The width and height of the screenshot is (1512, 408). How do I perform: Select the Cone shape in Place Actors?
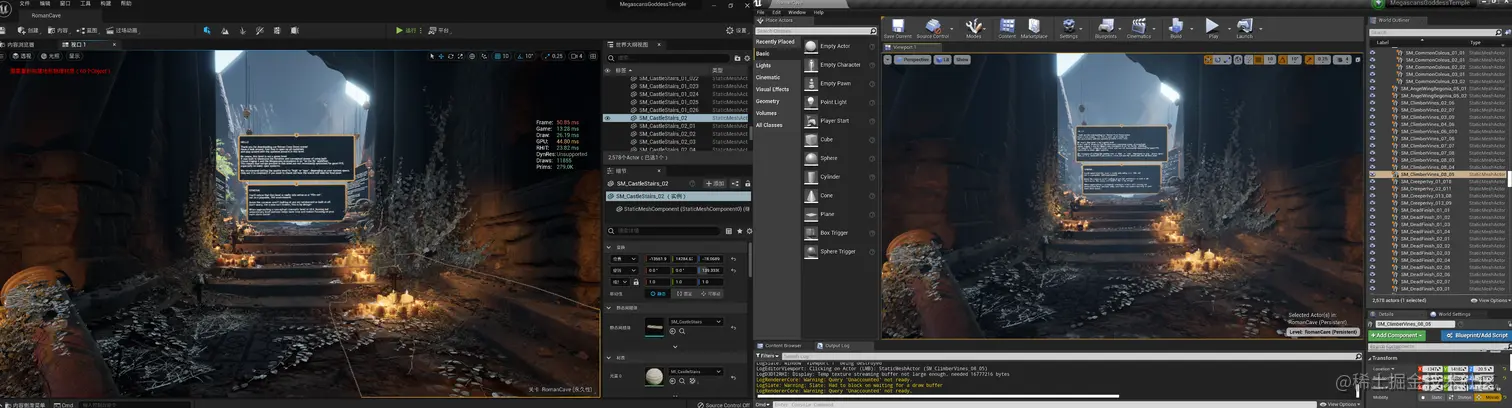tap(839, 196)
